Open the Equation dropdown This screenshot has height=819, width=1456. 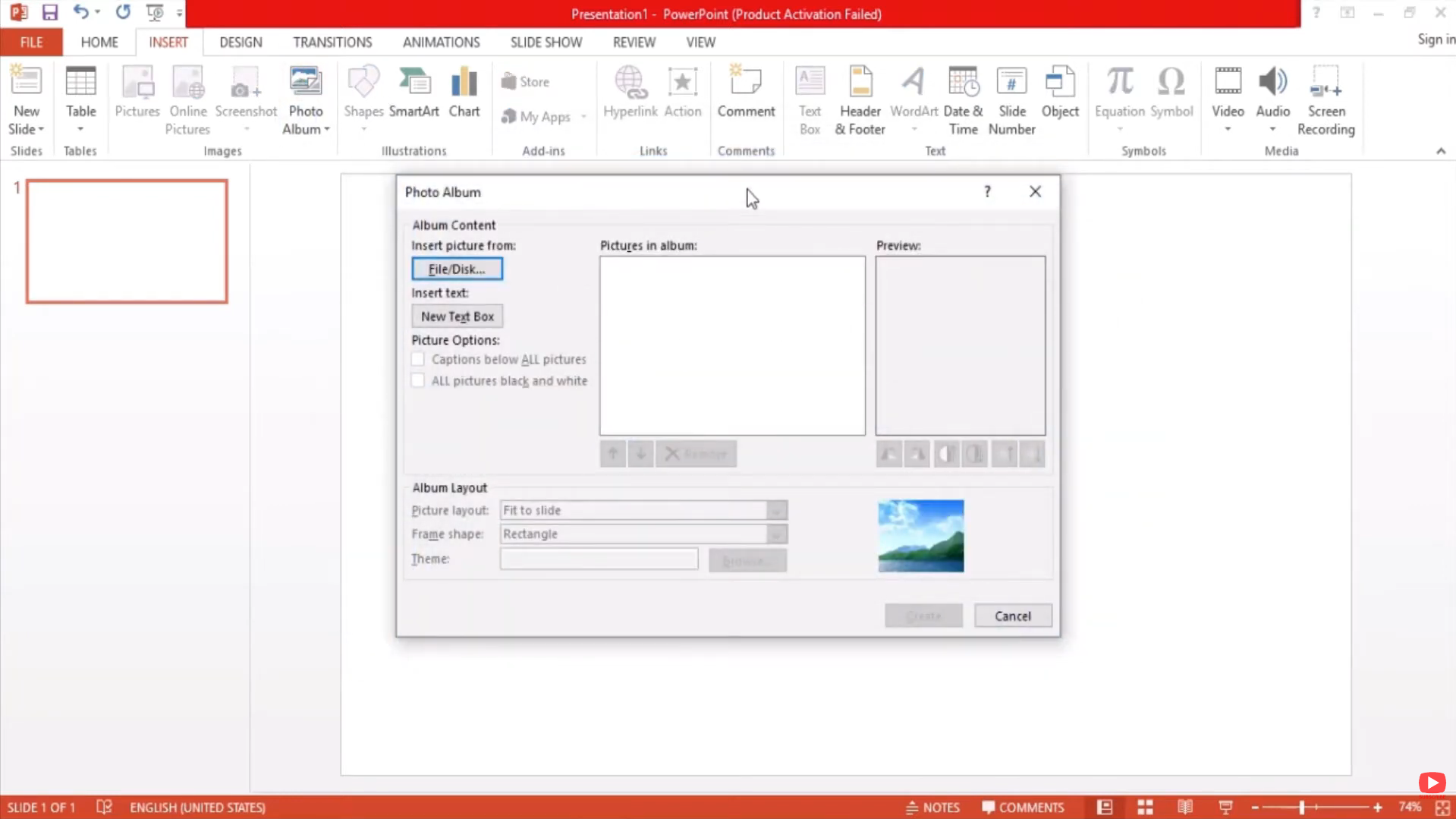point(1119,130)
